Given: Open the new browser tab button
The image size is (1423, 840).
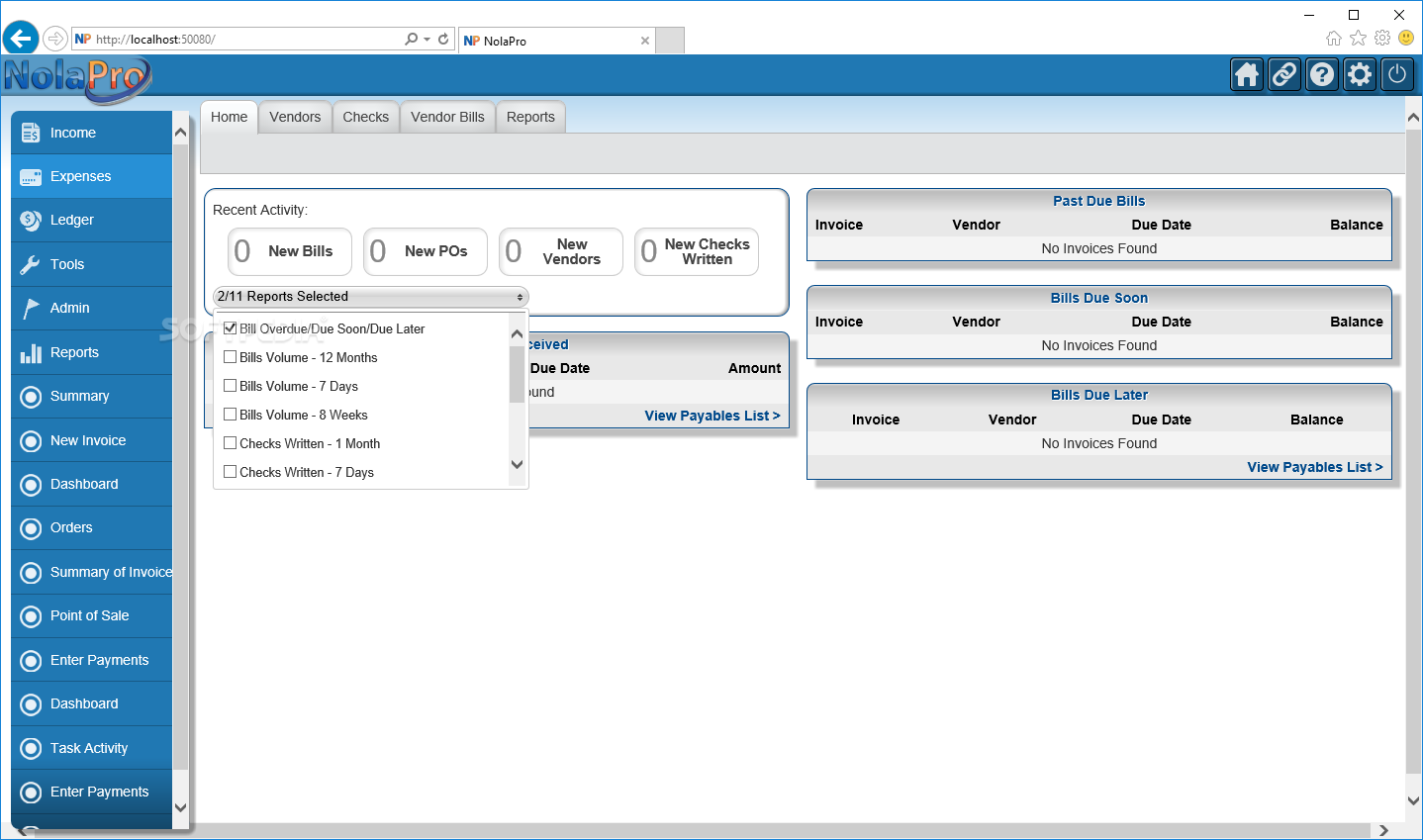Looking at the screenshot, I should point(671,41).
